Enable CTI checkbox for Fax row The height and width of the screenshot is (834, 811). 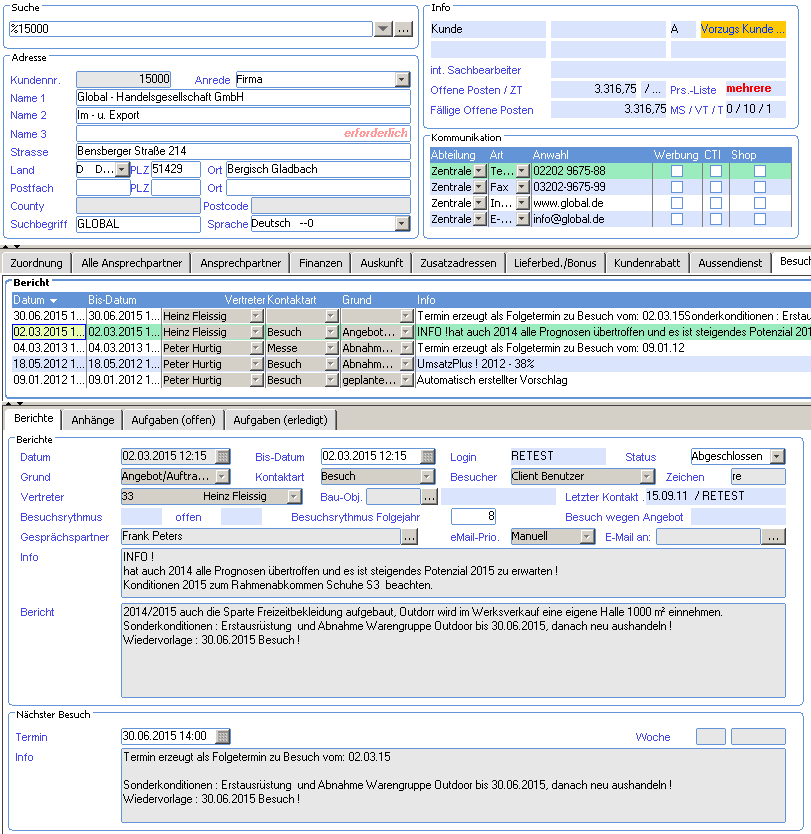(x=716, y=187)
